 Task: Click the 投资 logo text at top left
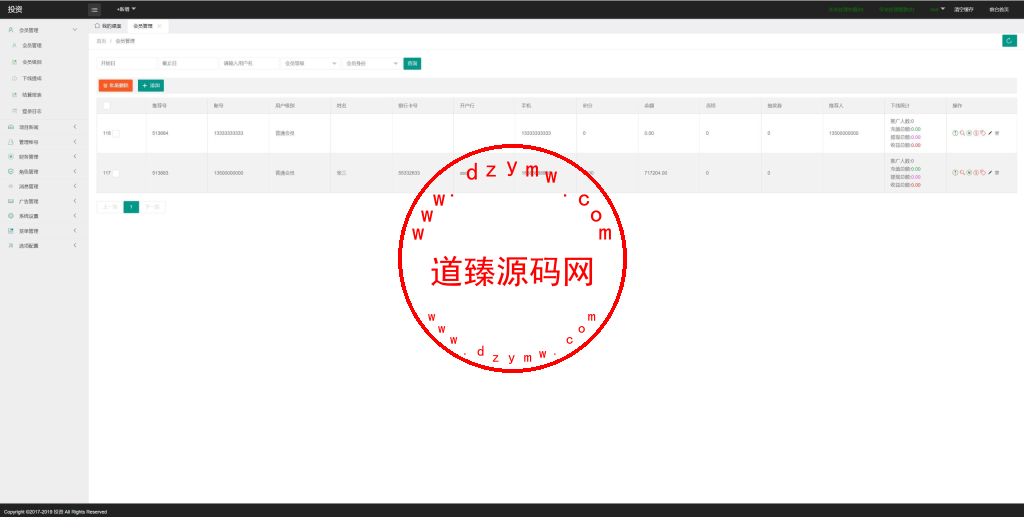(15, 10)
